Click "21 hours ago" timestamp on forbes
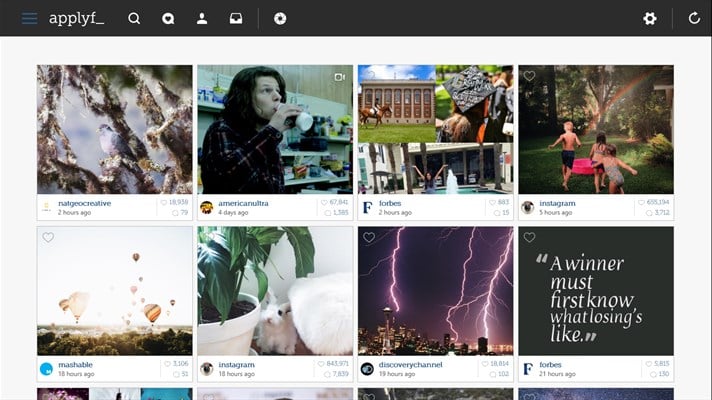The height and width of the screenshot is (400, 712). point(557,374)
